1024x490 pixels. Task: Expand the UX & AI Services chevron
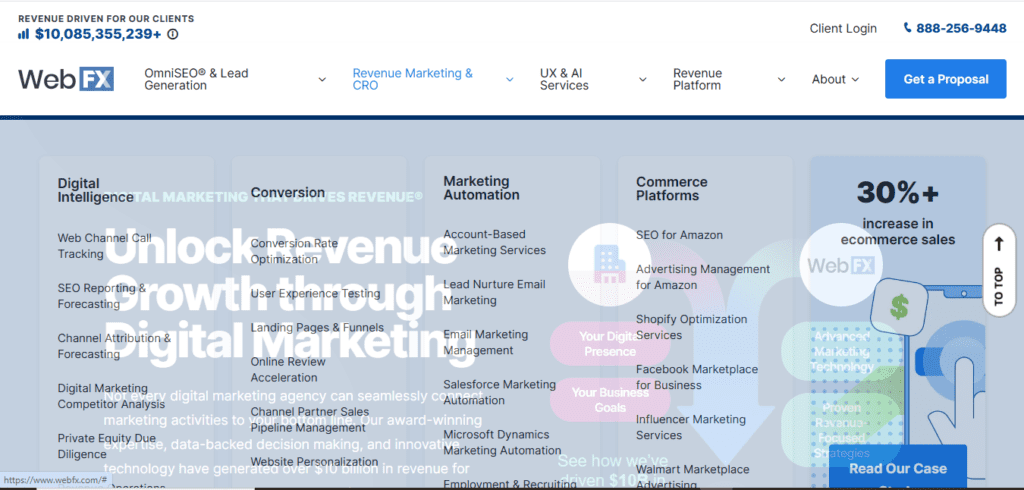tap(643, 80)
